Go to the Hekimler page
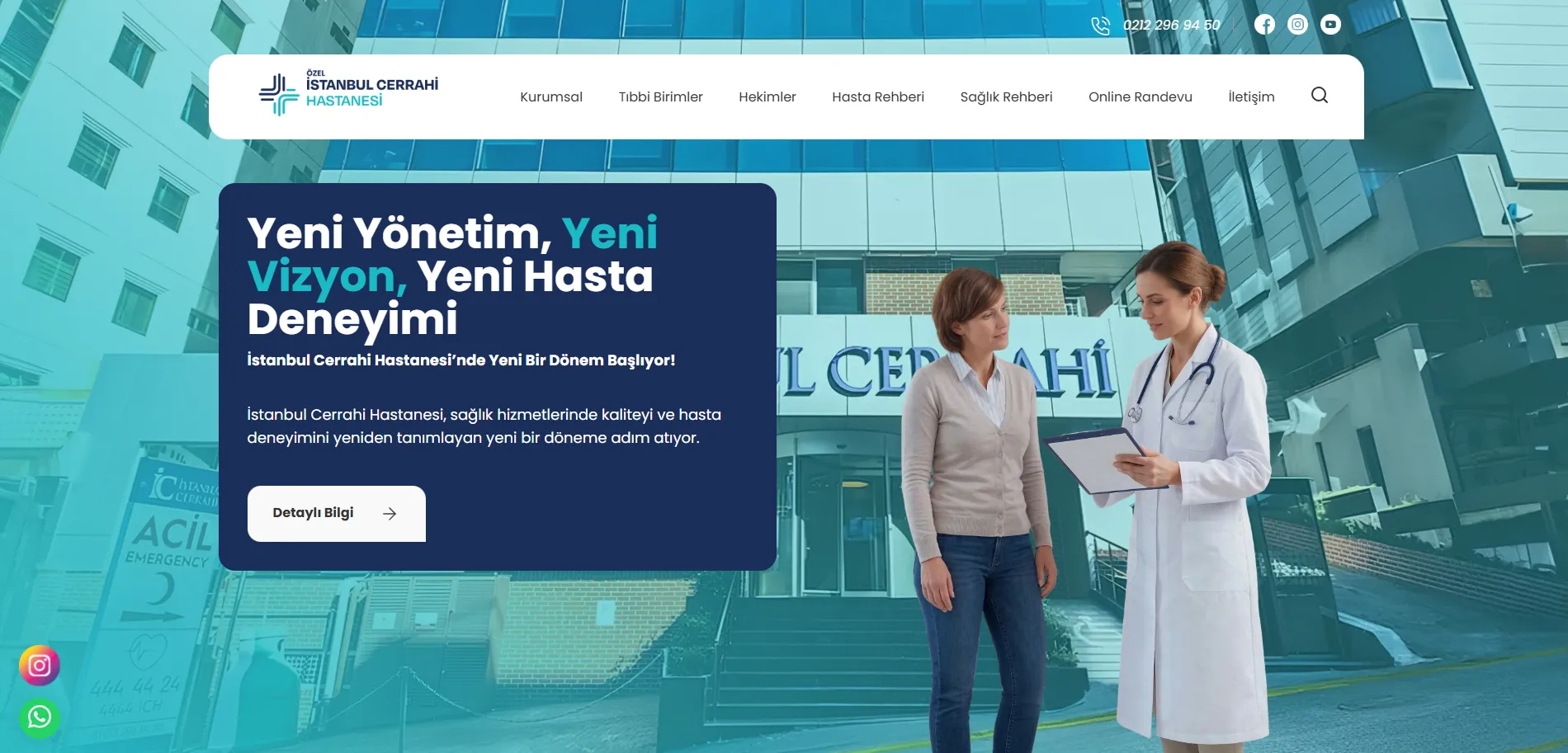 (767, 96)
